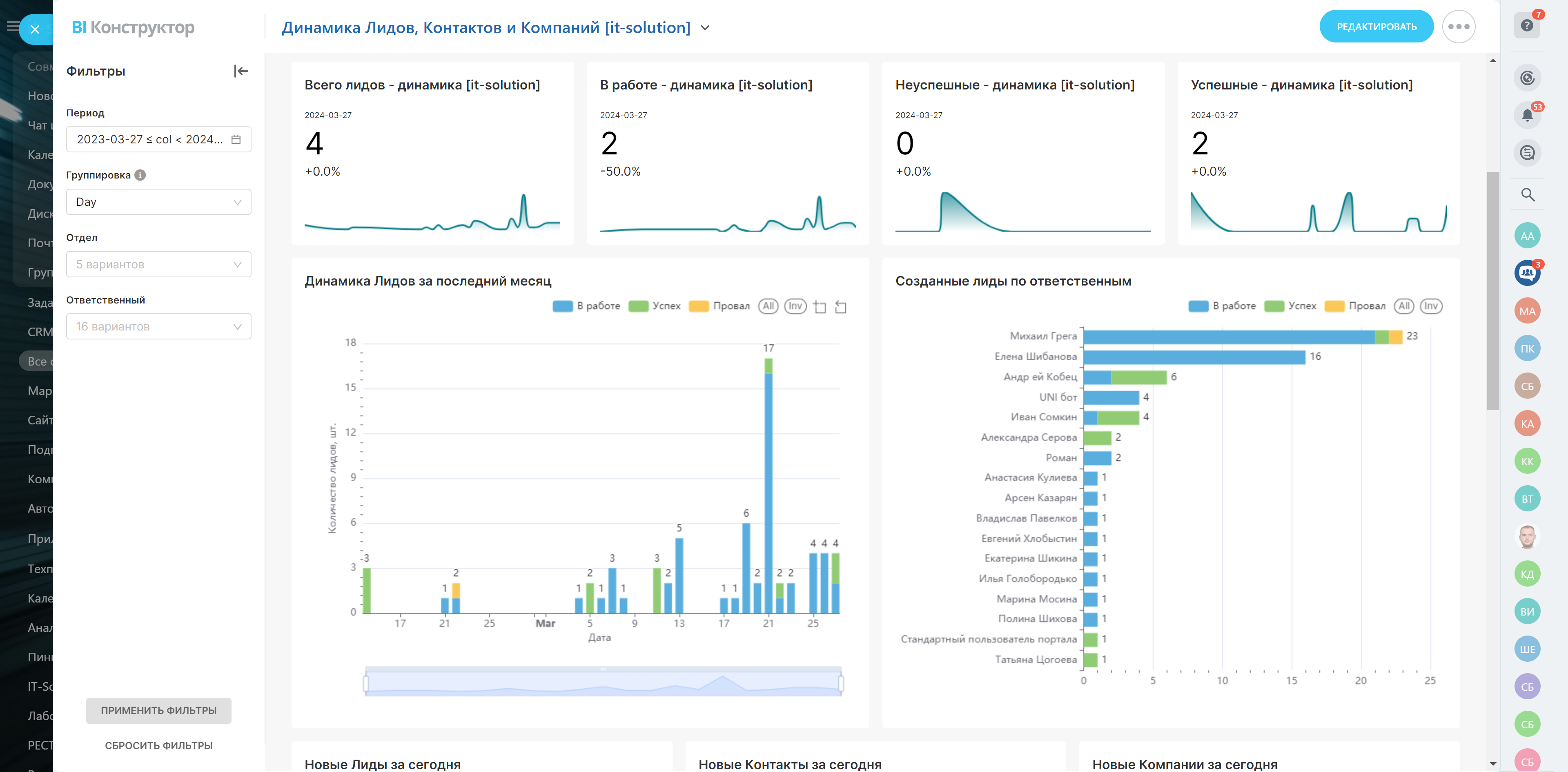
Task: Click the three-dots more options button
Action: 1459,27
